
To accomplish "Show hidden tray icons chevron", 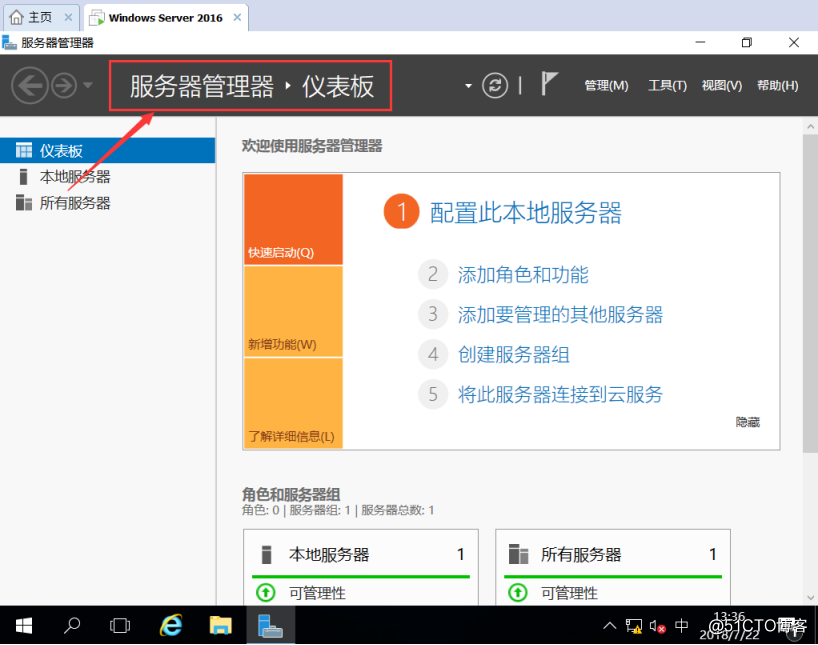I will click(x=609, y=625).
